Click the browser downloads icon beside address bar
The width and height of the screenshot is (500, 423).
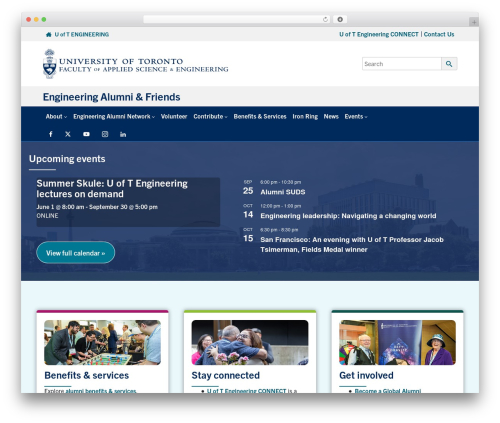point(340,19)
